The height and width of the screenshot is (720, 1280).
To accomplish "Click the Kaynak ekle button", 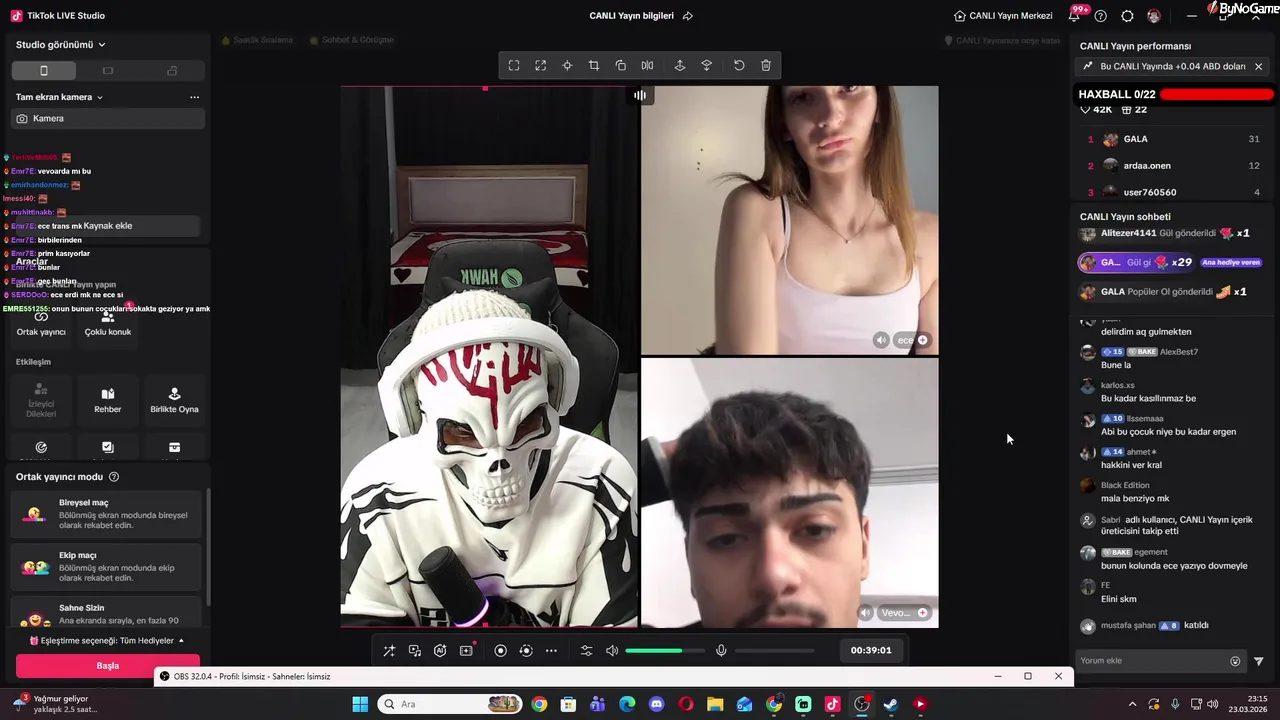I will pyautogui.click(x=108, y=226).
